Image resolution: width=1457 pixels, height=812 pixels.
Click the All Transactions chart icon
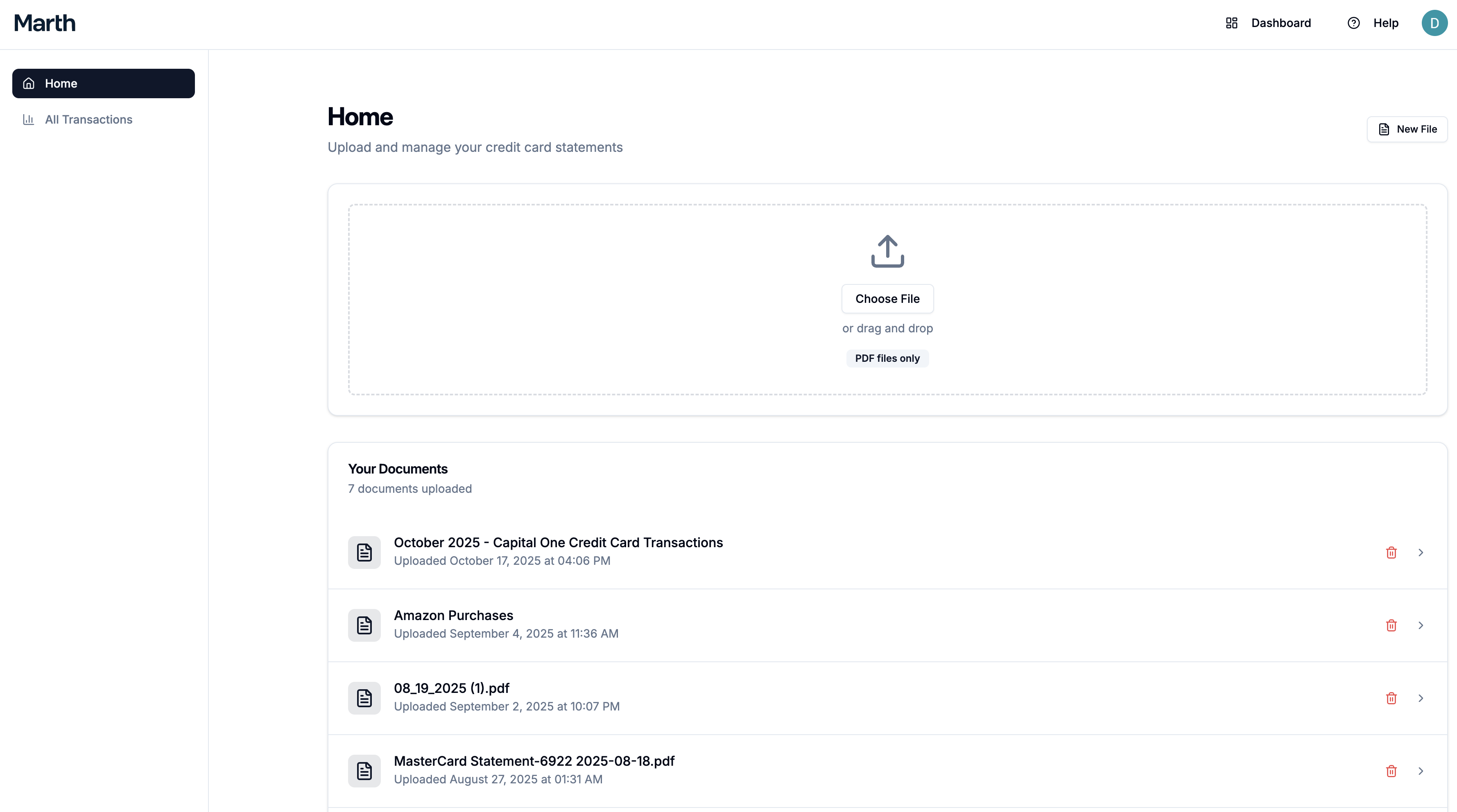point(29,120)
